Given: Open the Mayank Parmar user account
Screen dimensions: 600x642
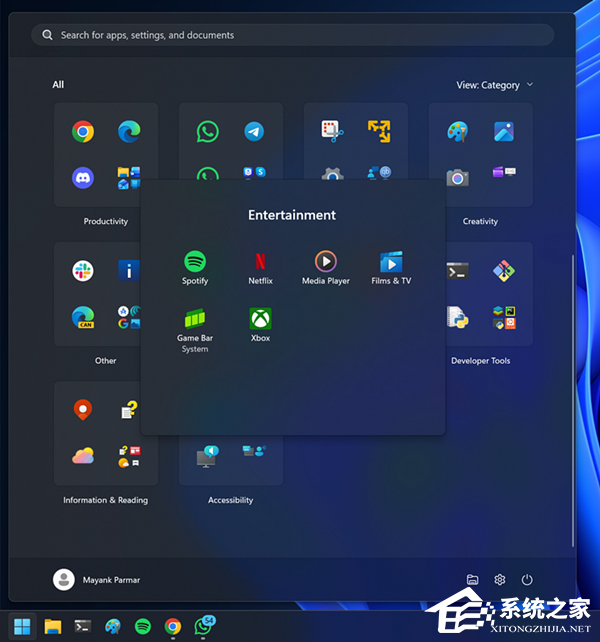Looking at the screenshot, I should click(x=96, y=580).
